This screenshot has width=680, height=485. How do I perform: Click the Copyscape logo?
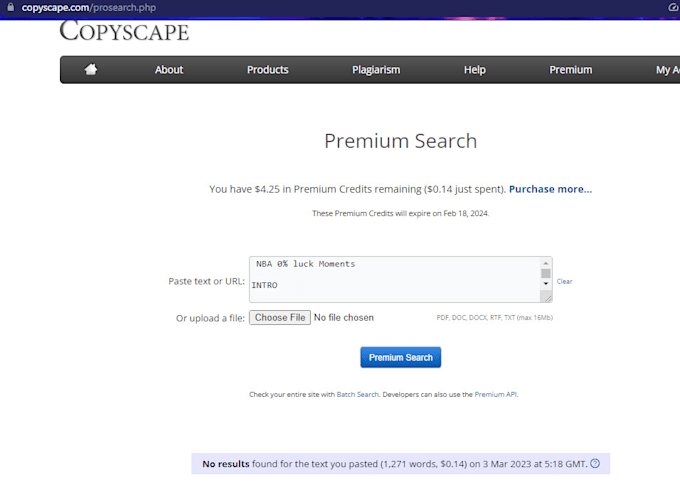click(124, 31)
